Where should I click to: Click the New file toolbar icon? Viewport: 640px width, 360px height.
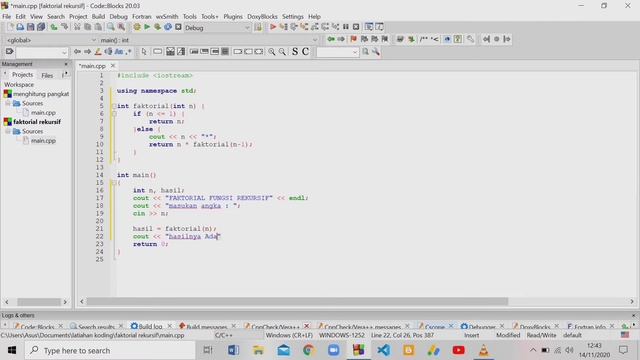pos(10,27)
